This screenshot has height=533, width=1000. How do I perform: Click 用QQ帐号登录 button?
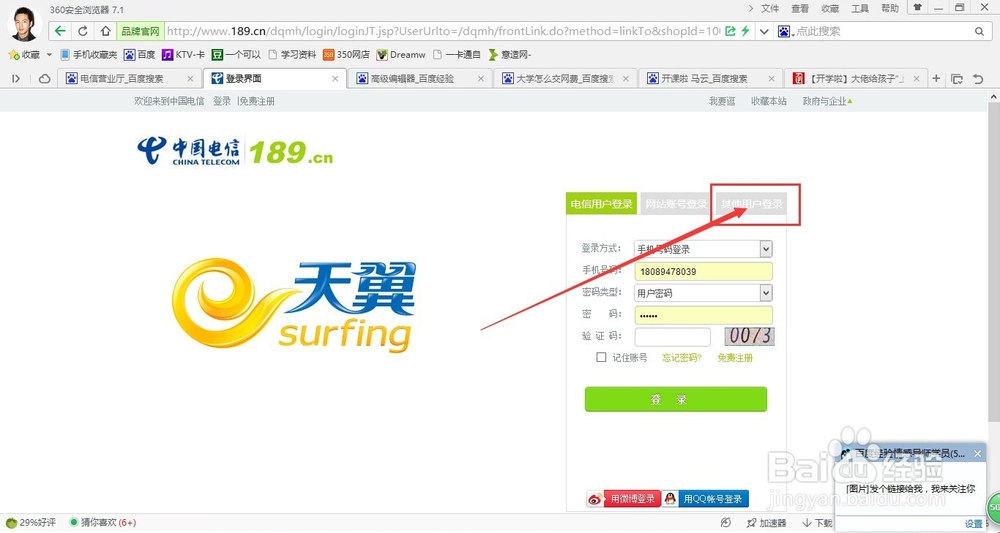click(x=705, y=499)
